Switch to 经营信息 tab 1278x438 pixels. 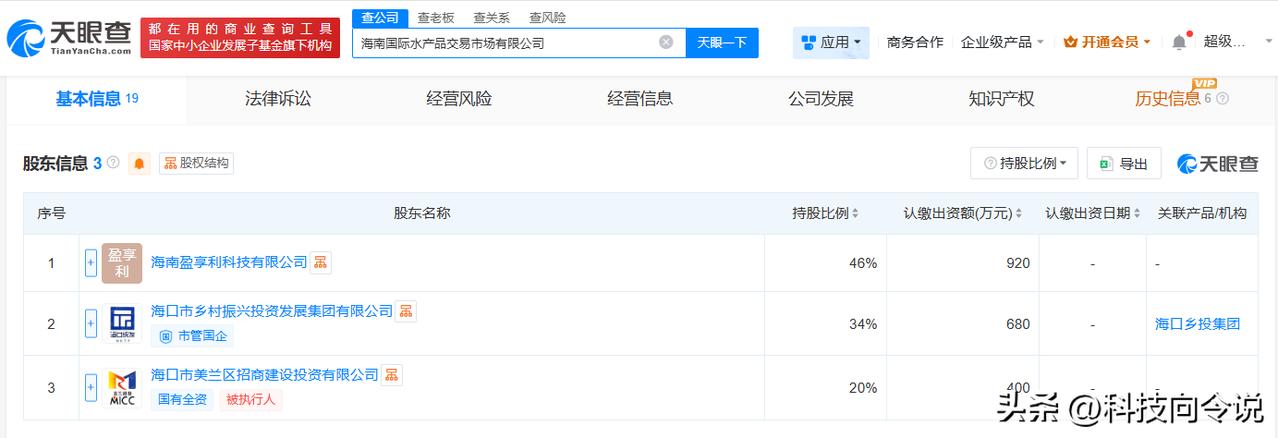[x=640, y=98]
